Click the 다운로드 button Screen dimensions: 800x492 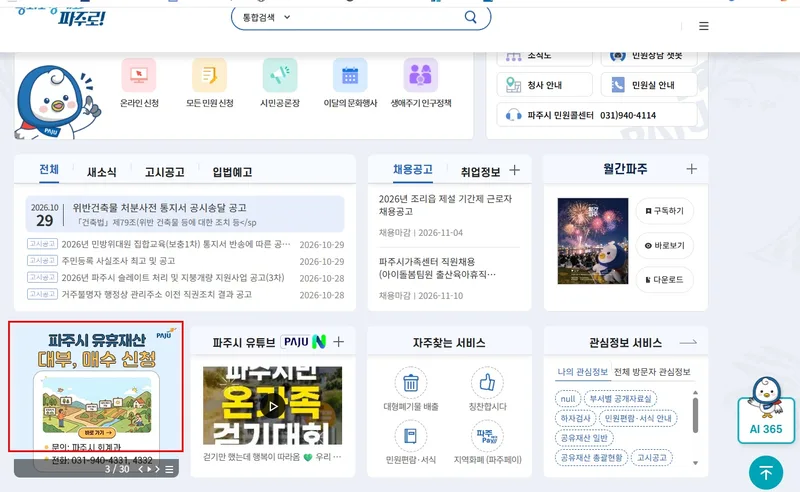click(665, 280)
